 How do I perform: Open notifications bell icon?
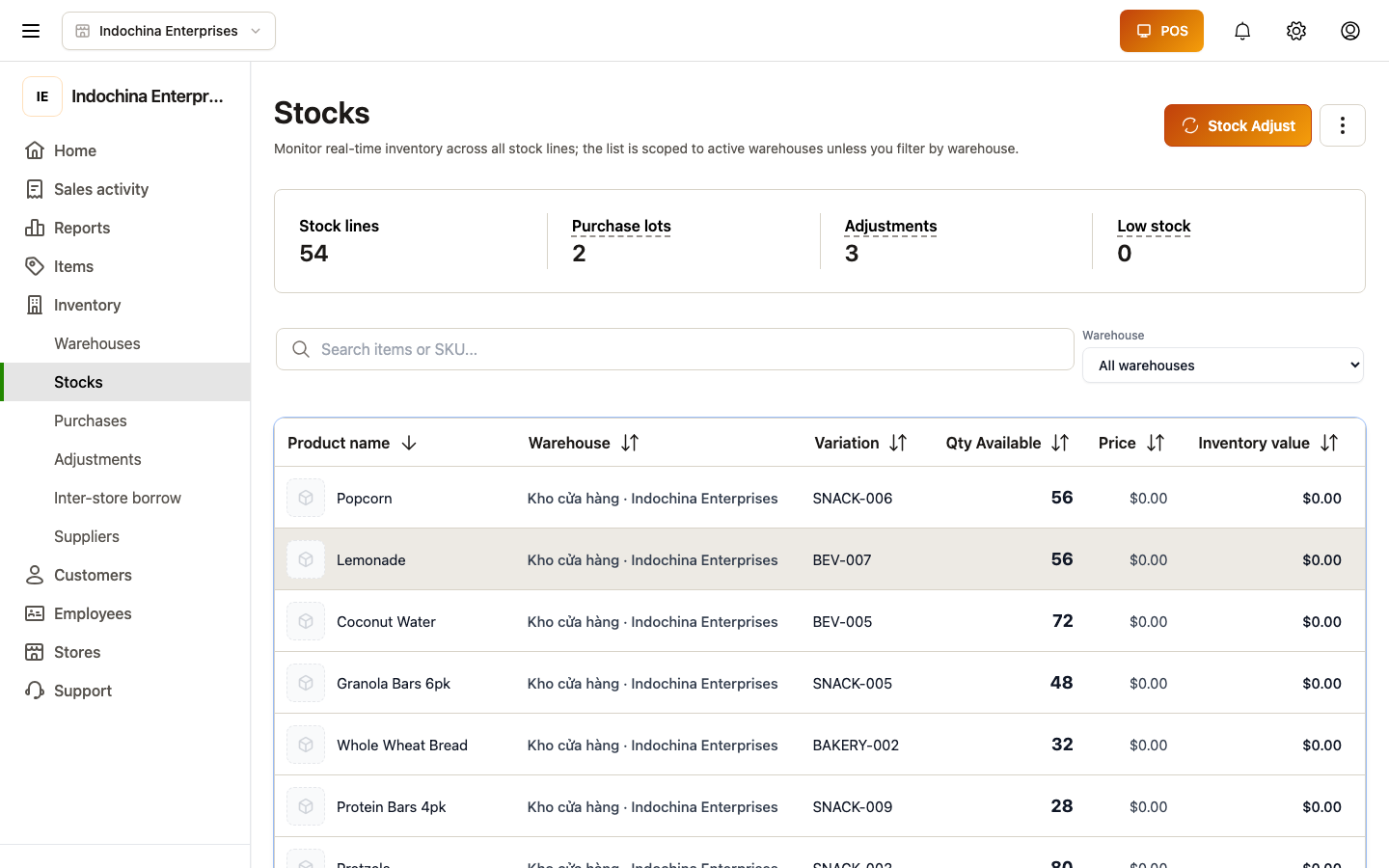1242,31
